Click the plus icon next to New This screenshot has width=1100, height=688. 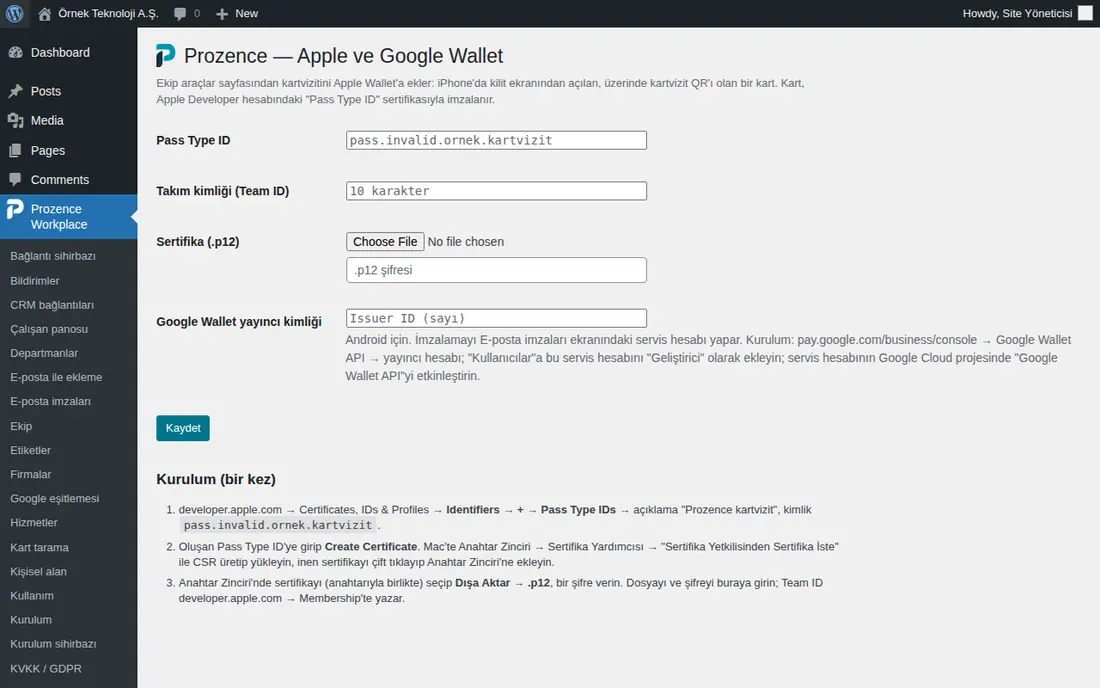[x=222, y=14]
